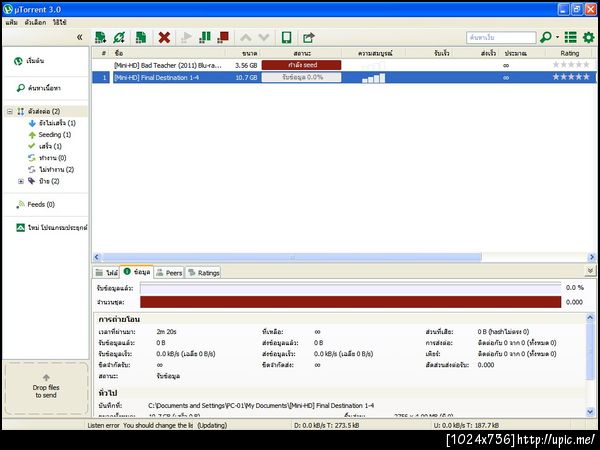The image size is (600, 450).
Task: Select the Active (0) sidebar filter
Action: coord(47,158)
